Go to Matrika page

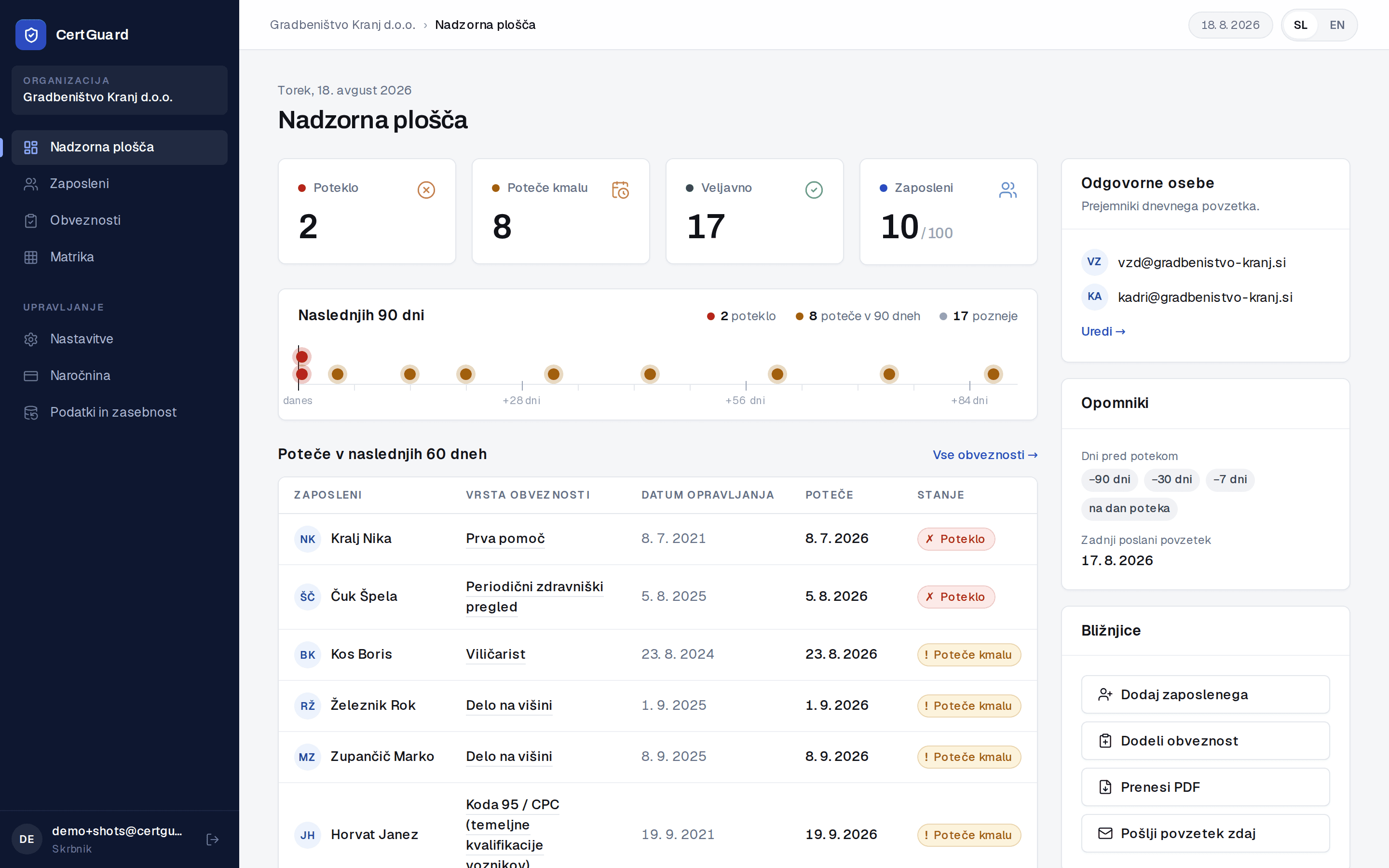point(120,257)
